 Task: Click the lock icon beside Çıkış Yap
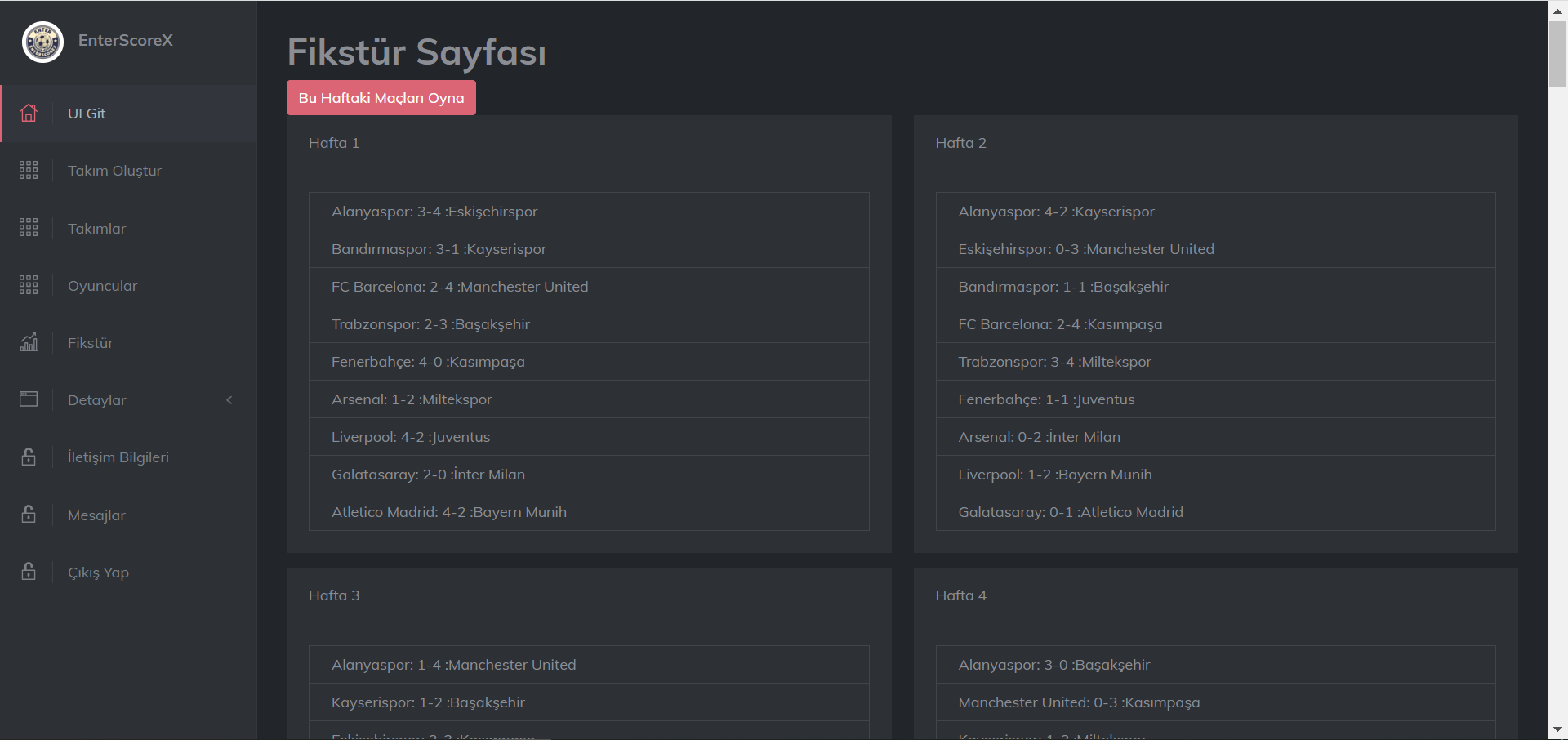[29, 572]
